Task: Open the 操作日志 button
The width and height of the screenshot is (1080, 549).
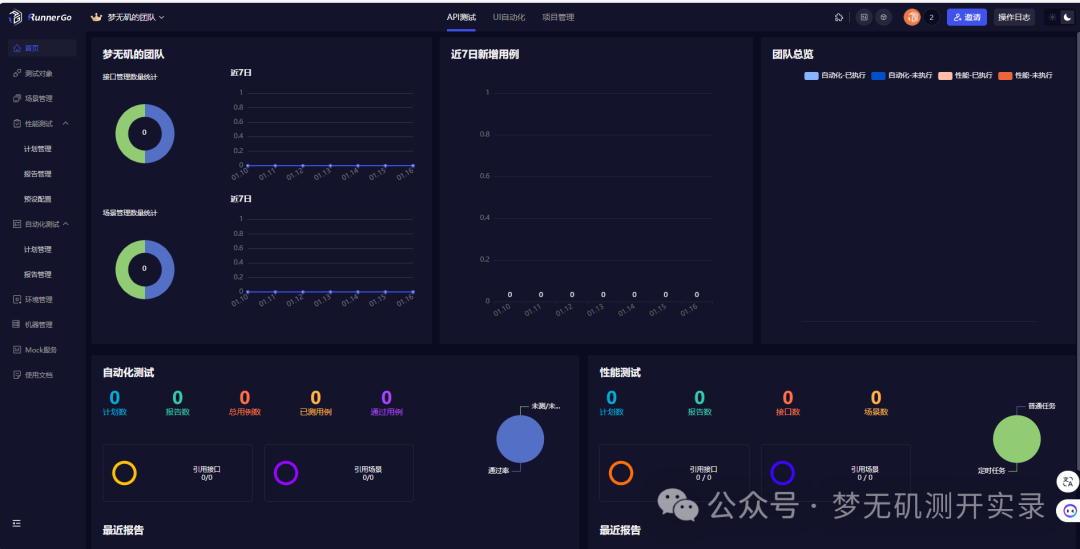Action: click(x=1014, y=17)
